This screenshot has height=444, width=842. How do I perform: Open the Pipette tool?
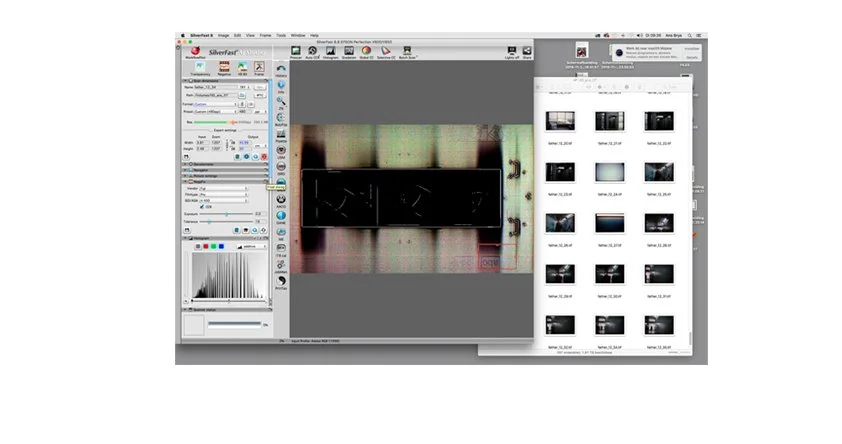tap(281, 135)
